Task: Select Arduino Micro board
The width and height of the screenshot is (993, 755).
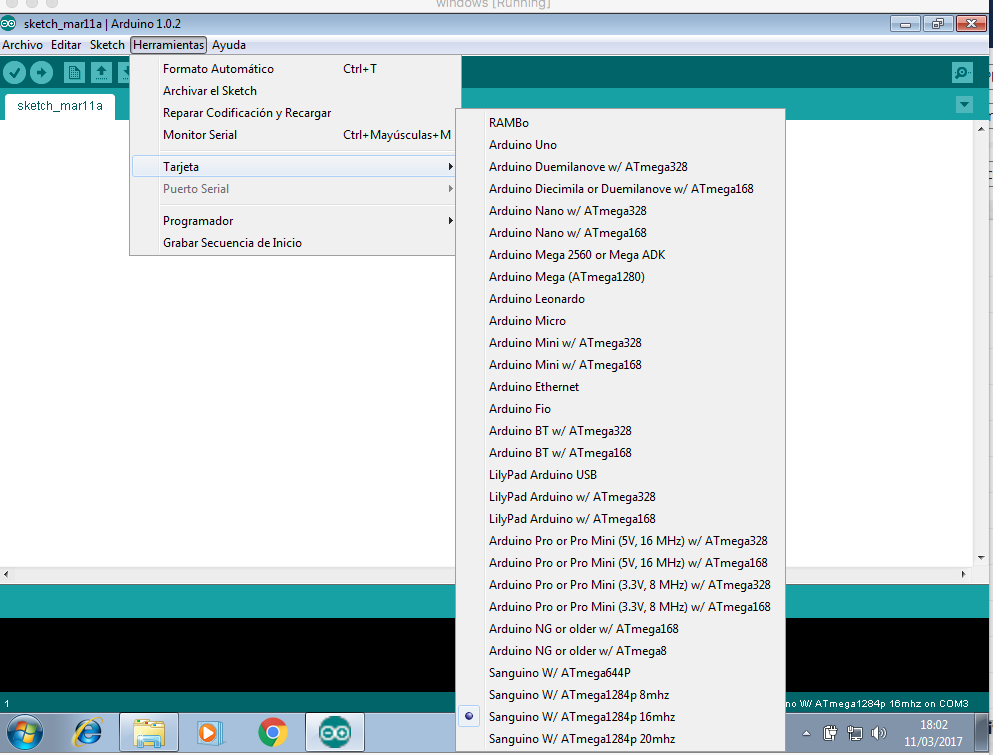Action: click(x=621, y=320)
